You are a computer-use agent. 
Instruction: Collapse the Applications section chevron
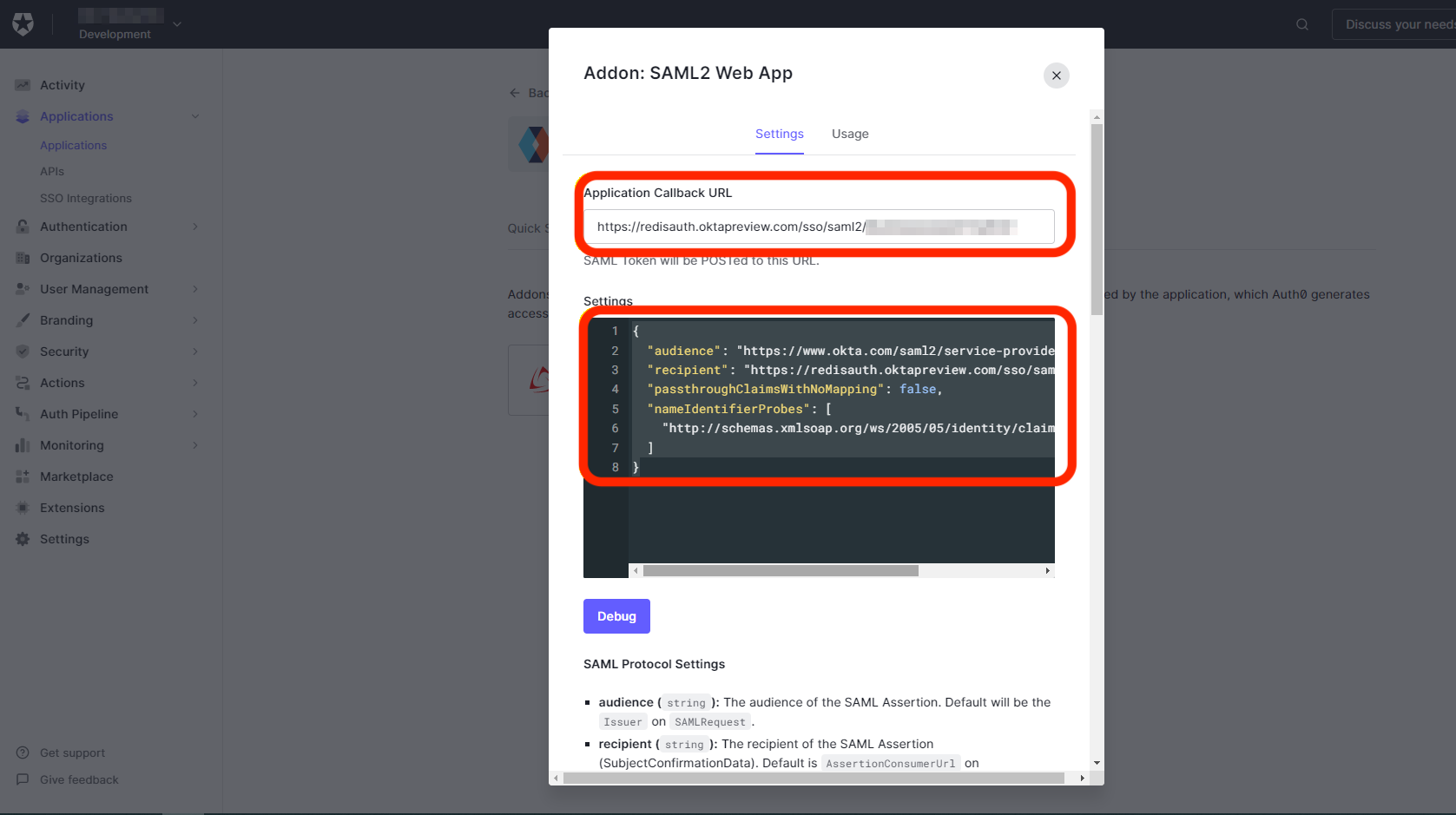[x=195, y=116]
